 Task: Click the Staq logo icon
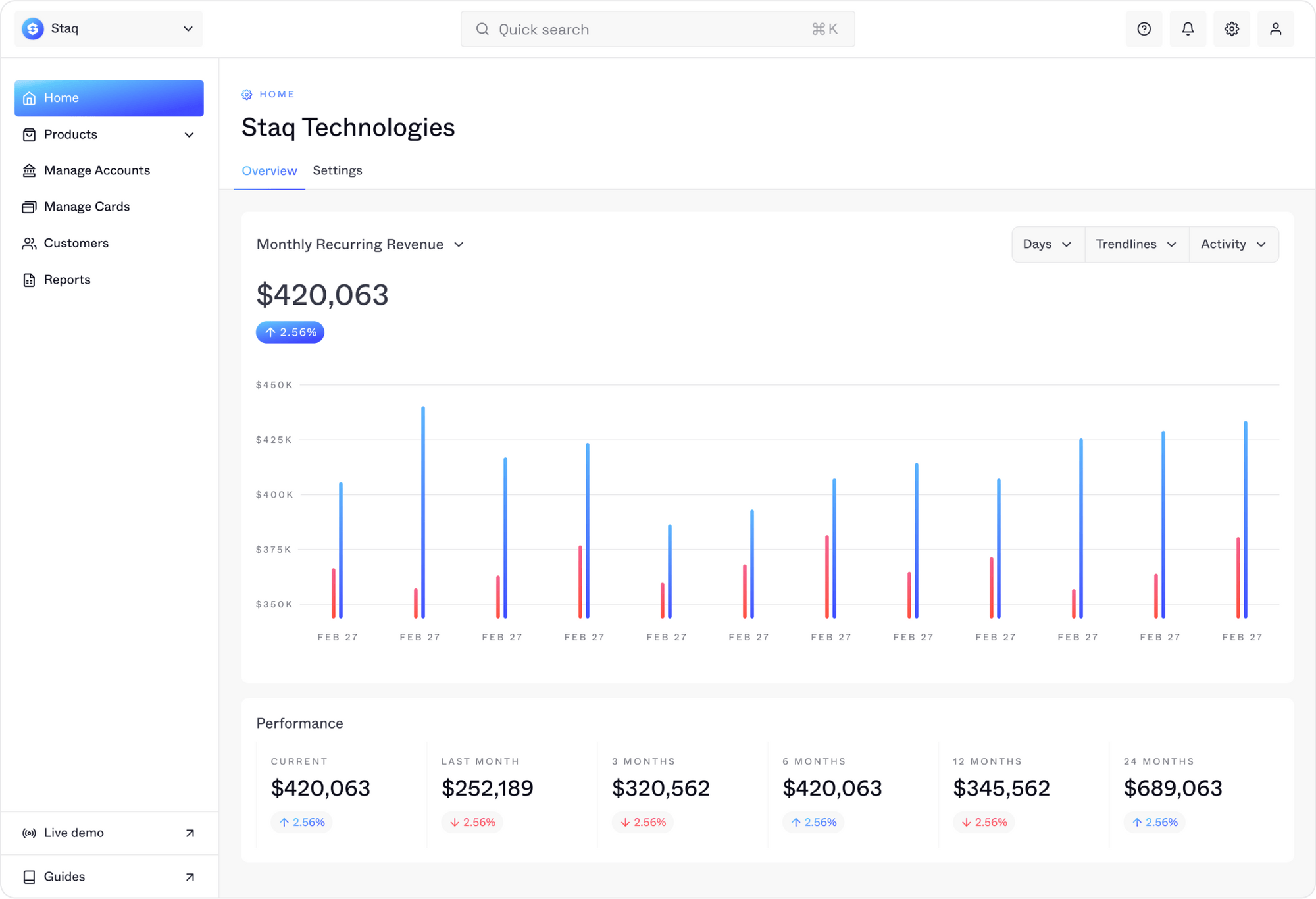coord(33,28)
